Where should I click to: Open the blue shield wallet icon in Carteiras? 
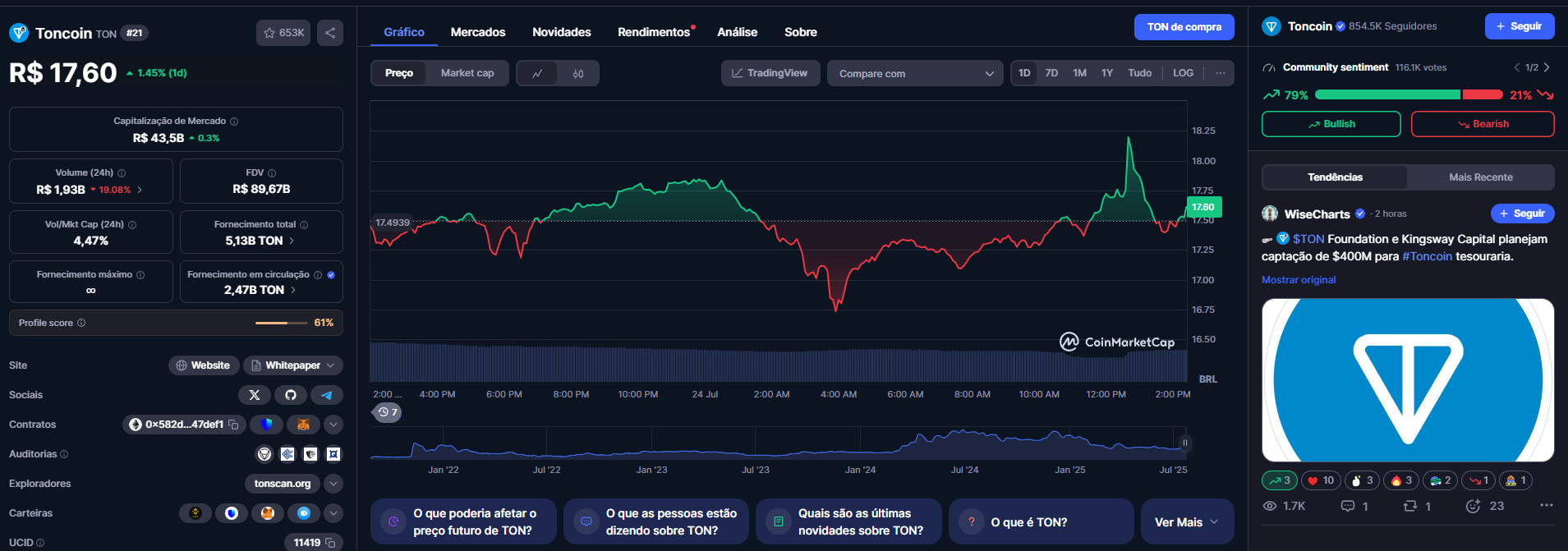(232, 513)
